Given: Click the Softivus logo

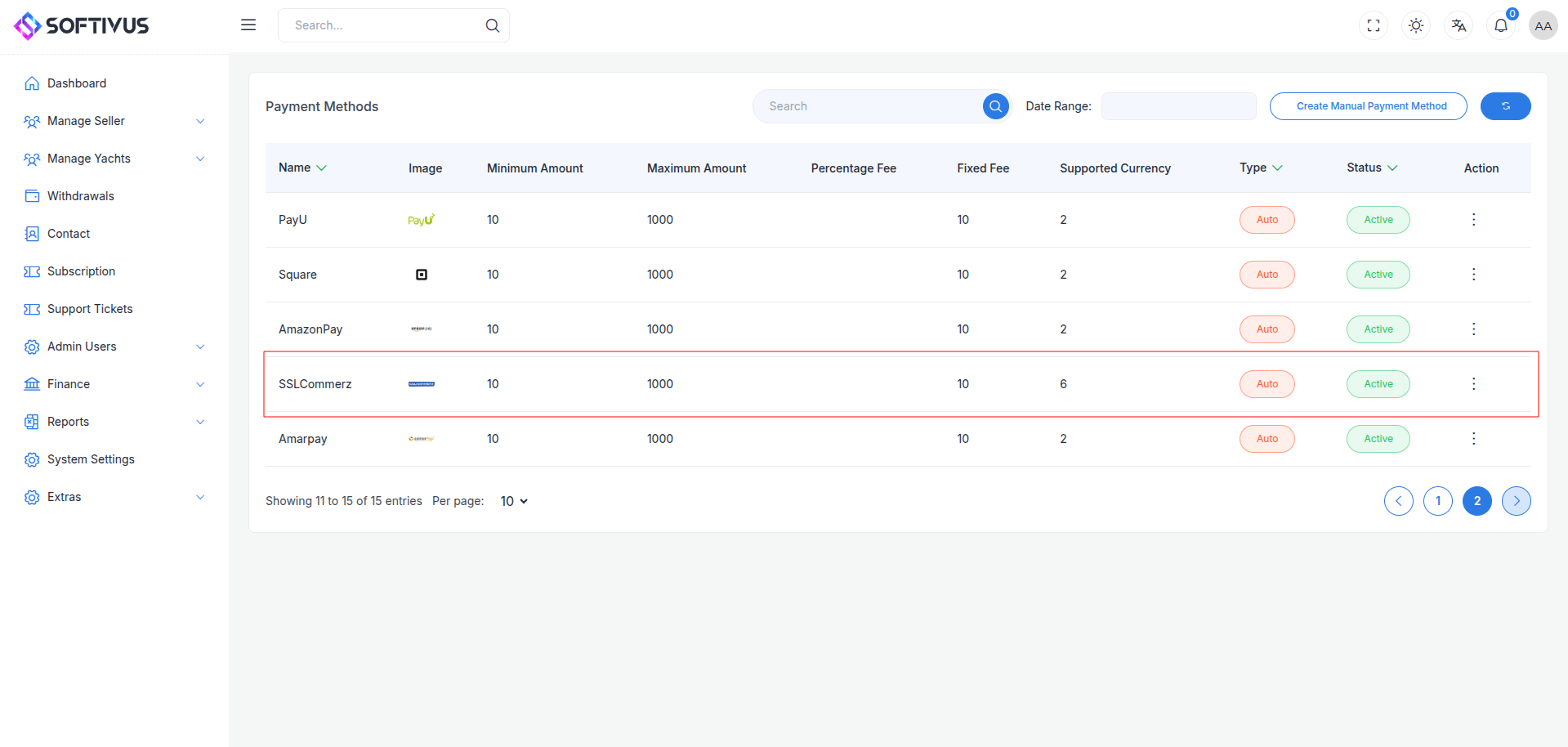Looking at the screenshot, I should 82,26.
